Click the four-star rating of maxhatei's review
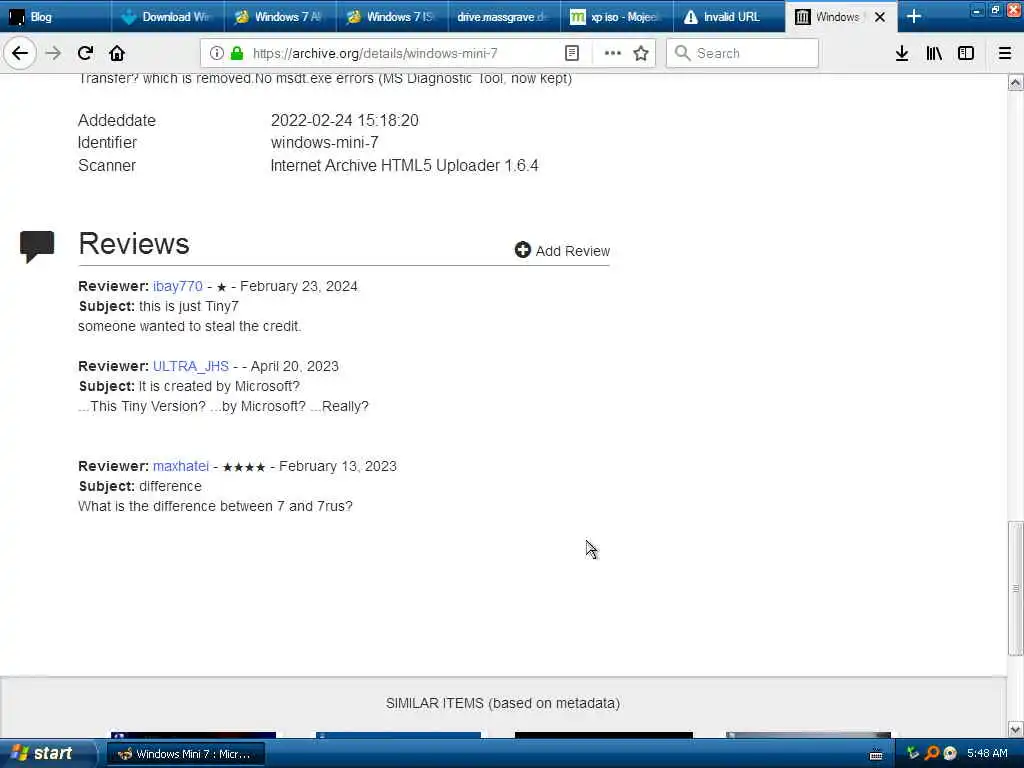1024x768 pixels. point(244,467)
